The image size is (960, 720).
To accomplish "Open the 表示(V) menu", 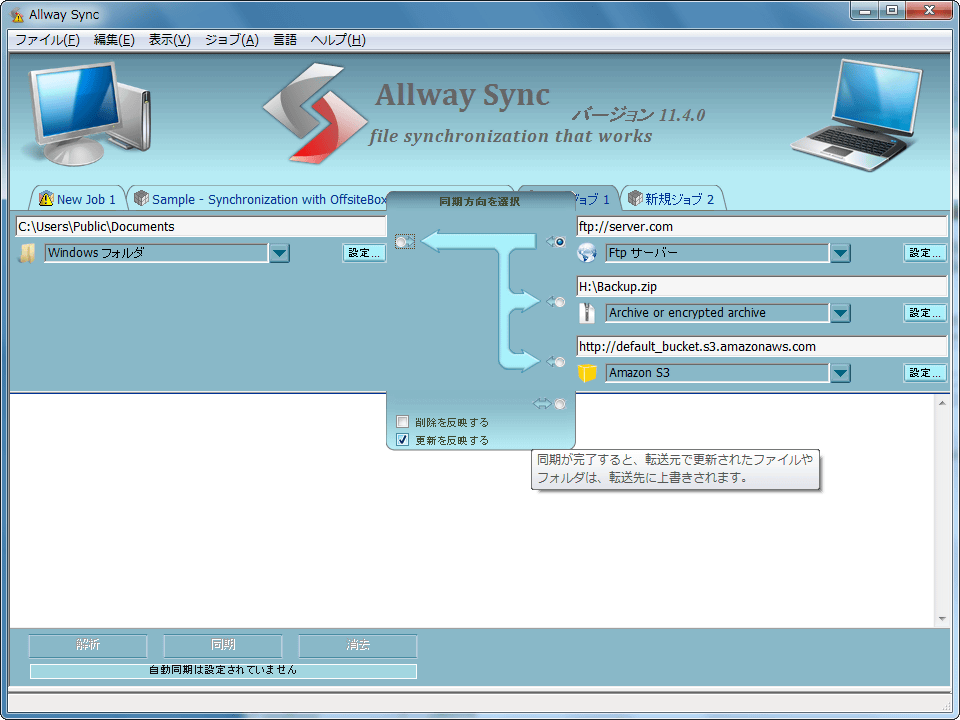I will pos(170,40).
